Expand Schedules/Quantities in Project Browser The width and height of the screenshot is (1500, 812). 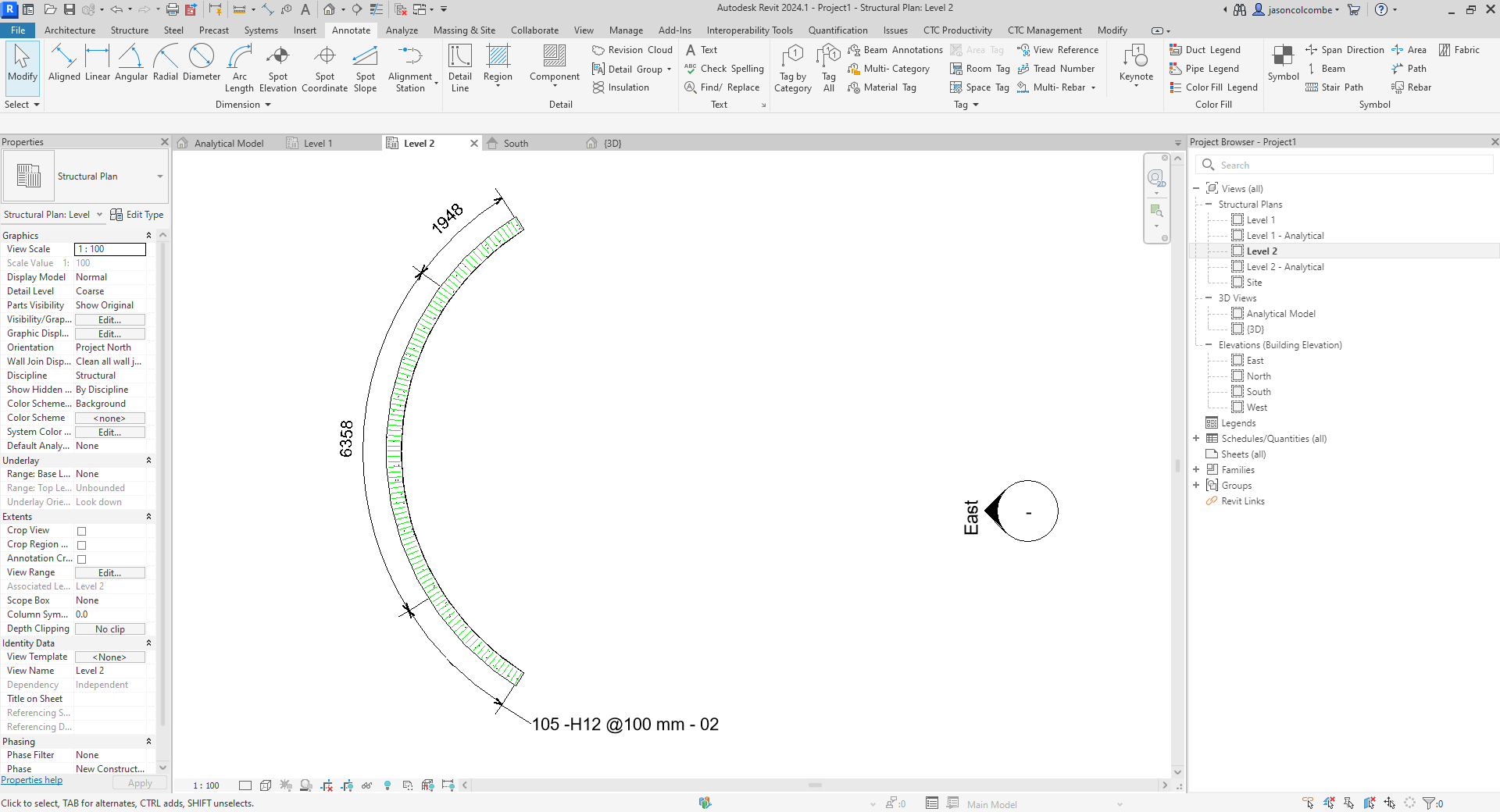tap(1197, 438)
